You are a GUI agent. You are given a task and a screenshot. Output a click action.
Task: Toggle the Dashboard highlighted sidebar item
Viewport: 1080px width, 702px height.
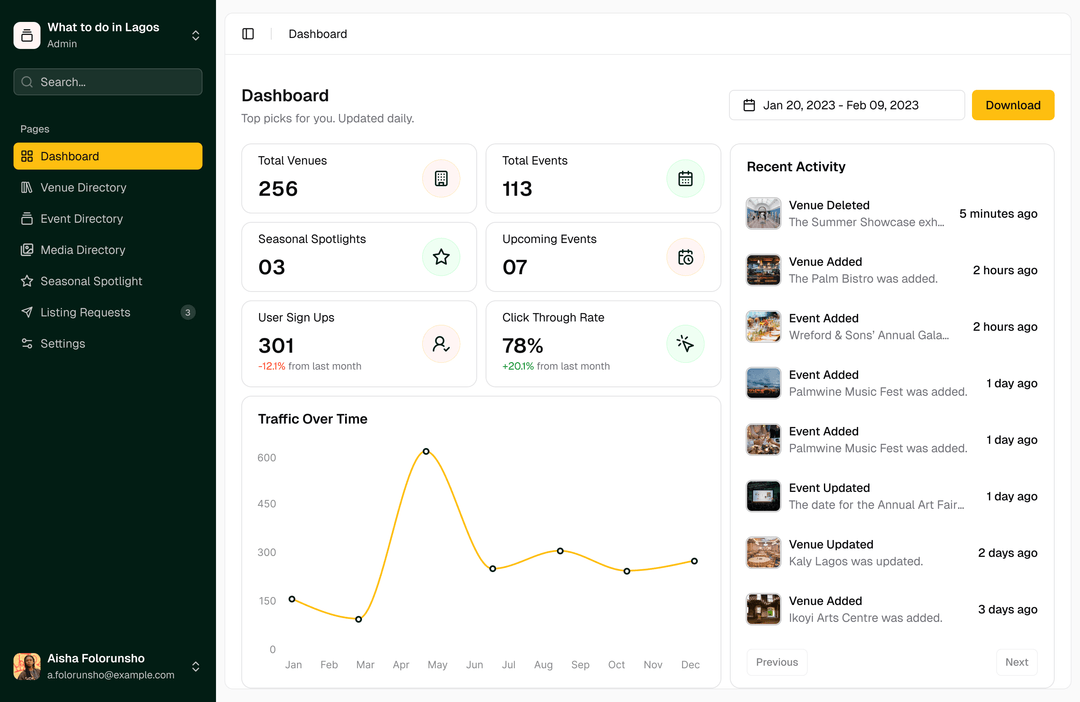coord(107,156)
